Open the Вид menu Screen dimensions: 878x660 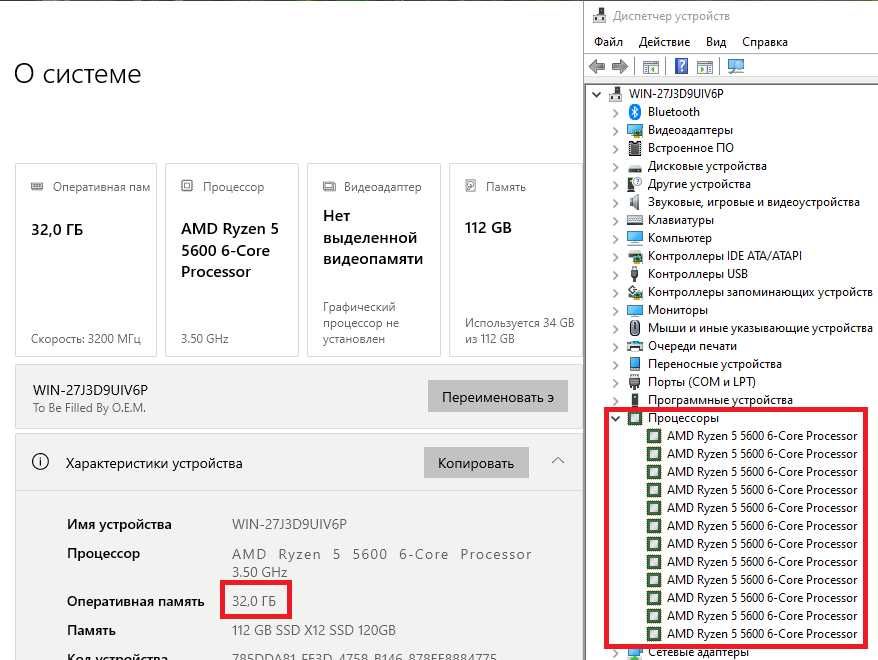[x=716, y=42]
